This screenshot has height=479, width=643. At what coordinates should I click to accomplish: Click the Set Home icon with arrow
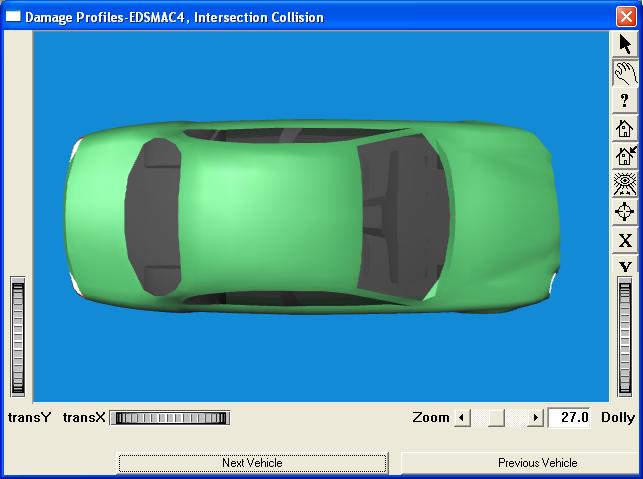(x=625, y=156)
